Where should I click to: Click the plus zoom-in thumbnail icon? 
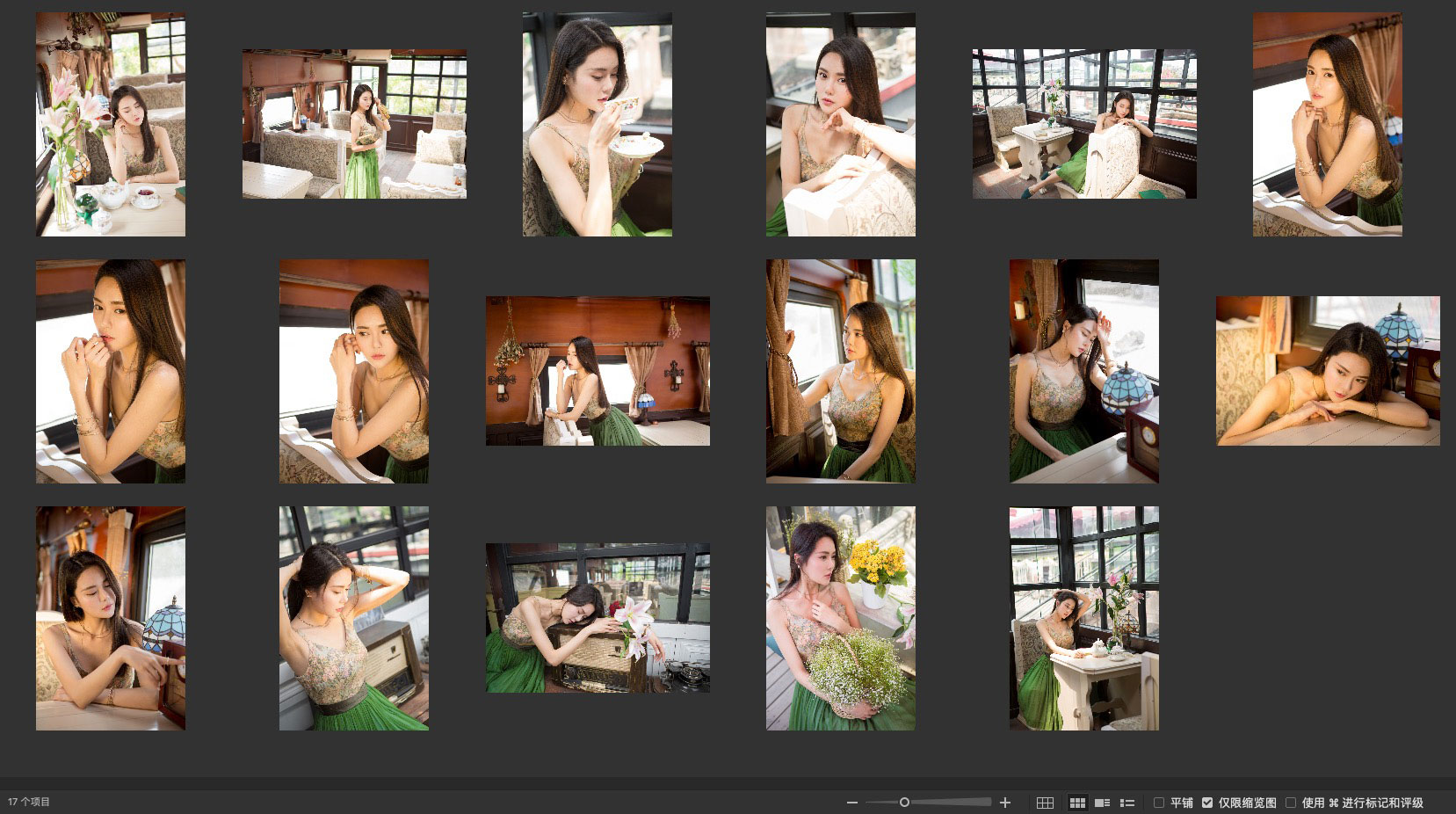pyautogui.click(x=1005, y=803)
